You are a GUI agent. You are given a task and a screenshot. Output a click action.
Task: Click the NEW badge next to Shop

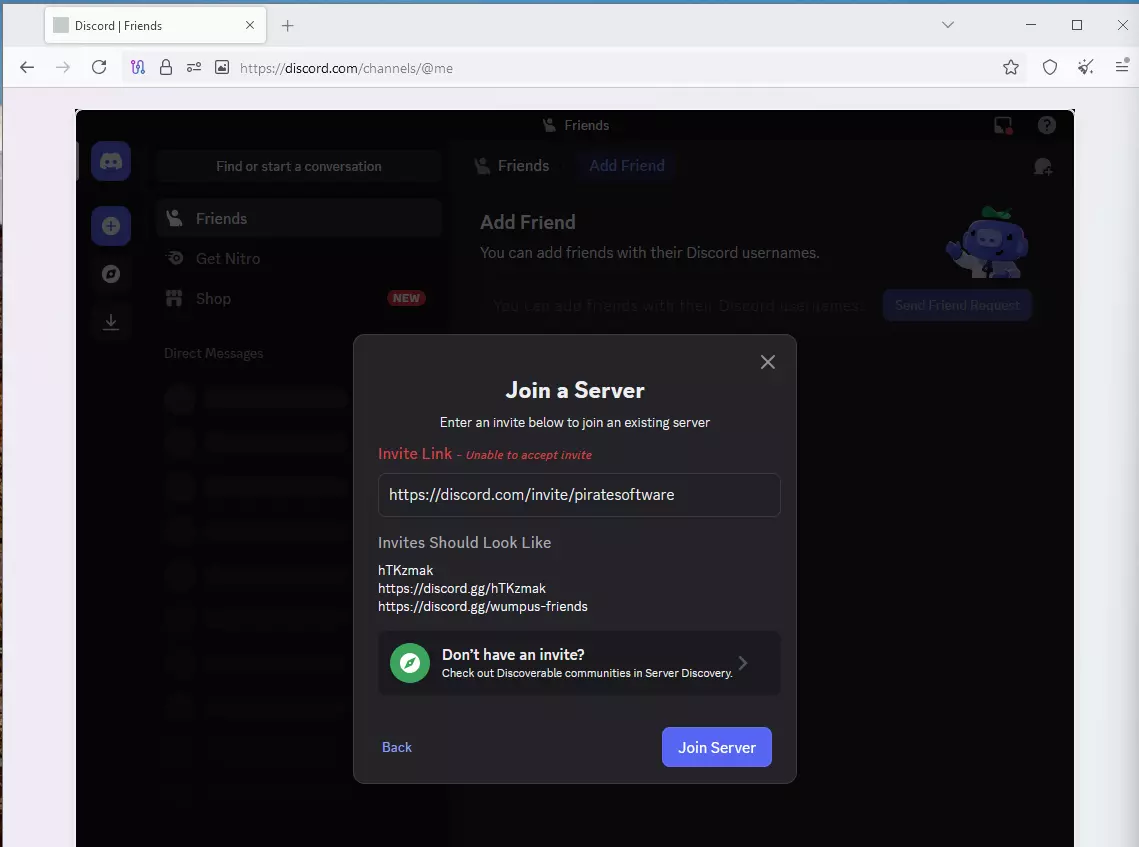click(x=406, y=298)
